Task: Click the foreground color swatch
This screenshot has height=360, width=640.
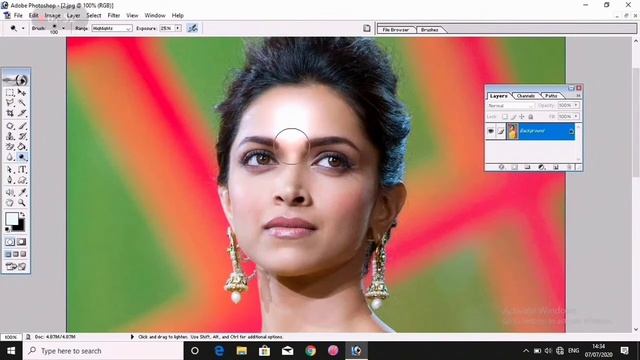Action: [x=11, y=219]
